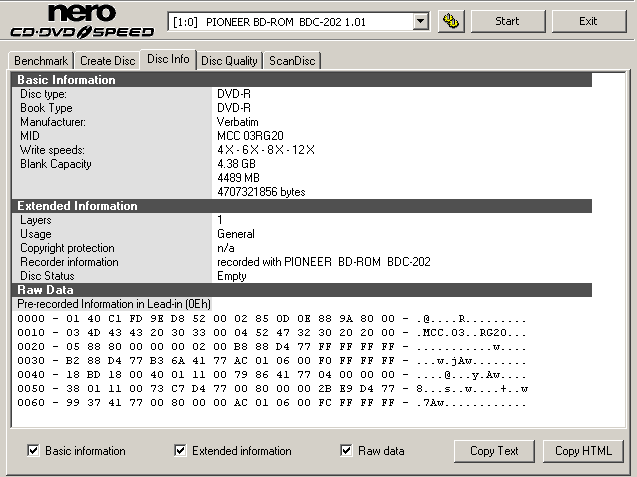Switch to the Benchmark tab
The height and width of the screenshot is (477, 637).
(x=42, y=61)
